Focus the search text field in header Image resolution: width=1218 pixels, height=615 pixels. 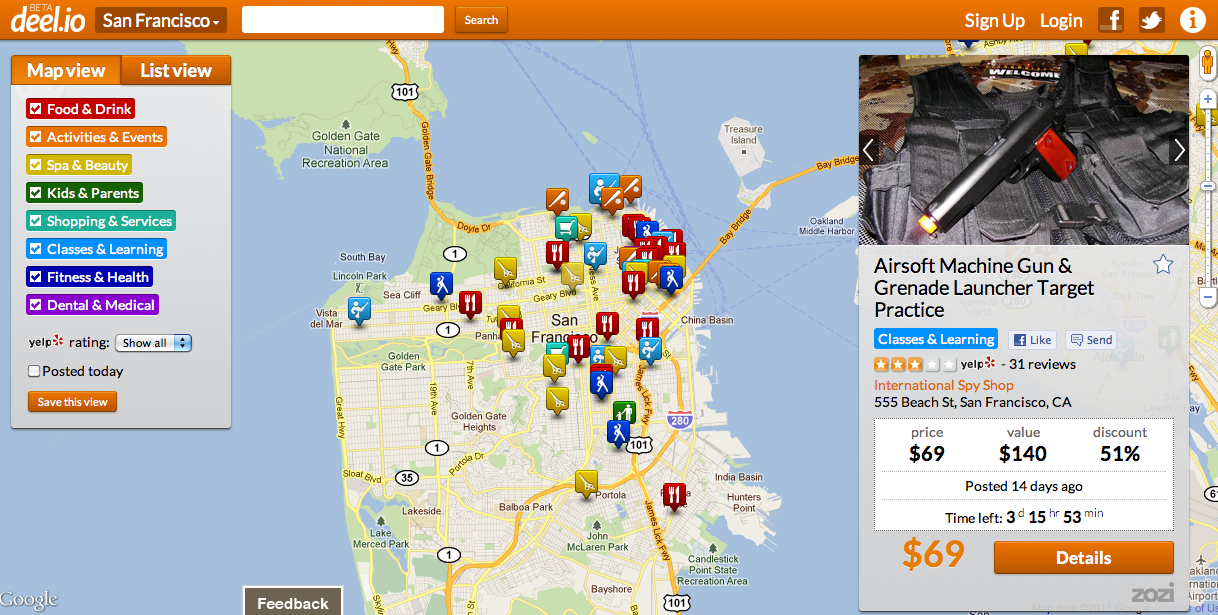[343, 20]
